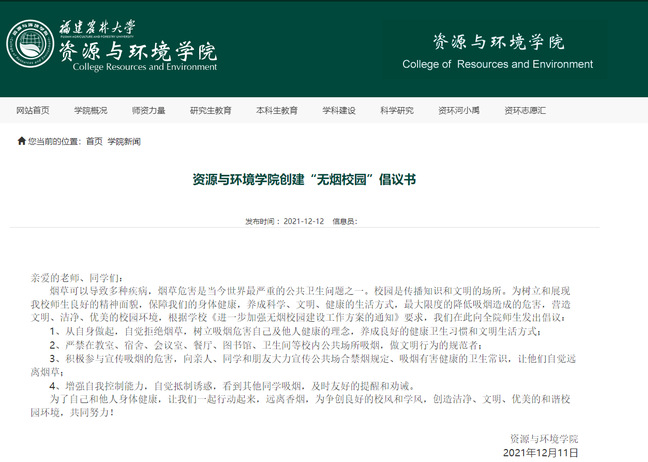The image size is (648, 462).
Task: Click the 信息员 label under the title
Action: [x=345, y=220]
